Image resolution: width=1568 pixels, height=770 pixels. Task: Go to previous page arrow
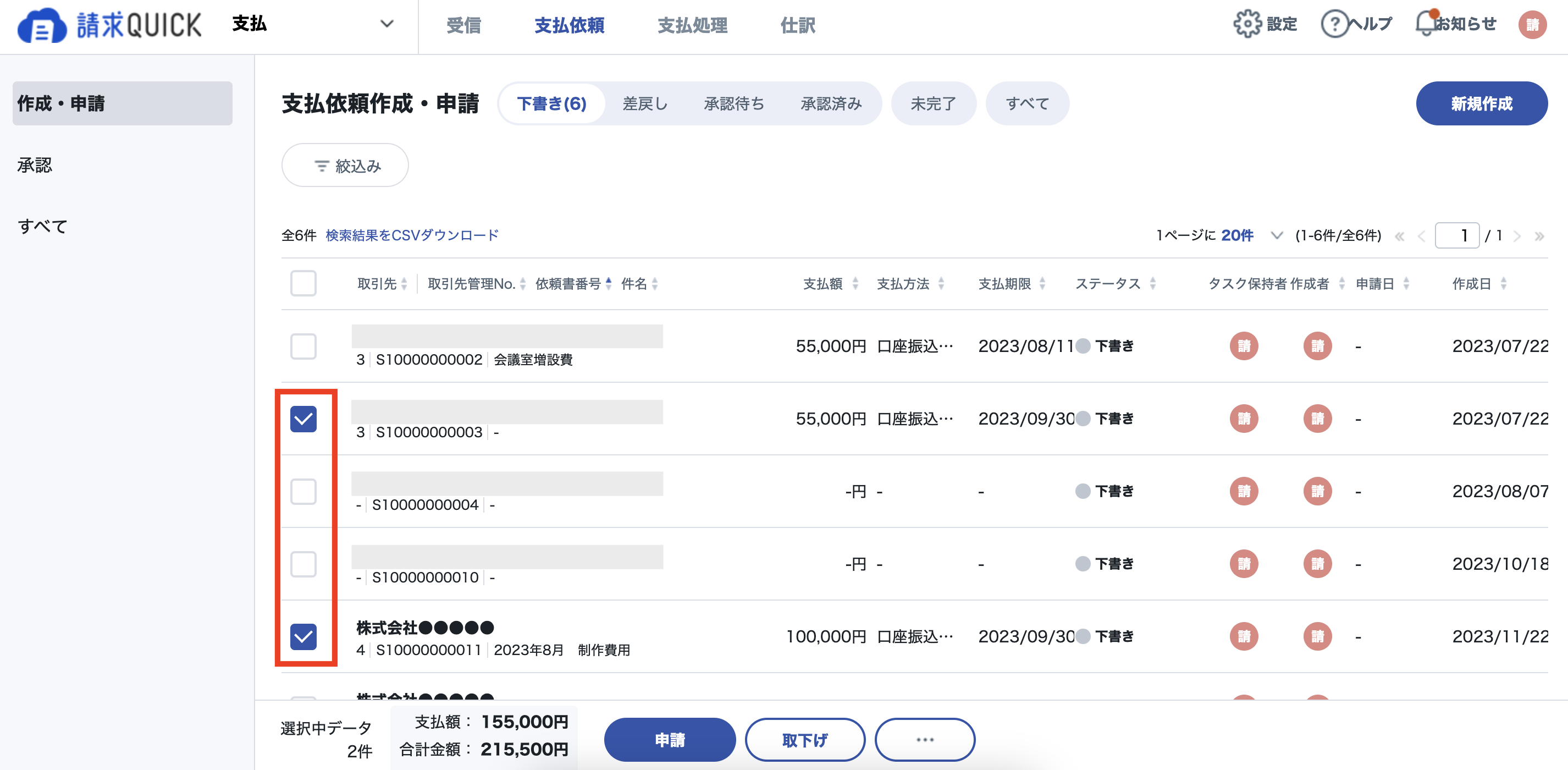pyautogui.click(x=1421, y=236)
